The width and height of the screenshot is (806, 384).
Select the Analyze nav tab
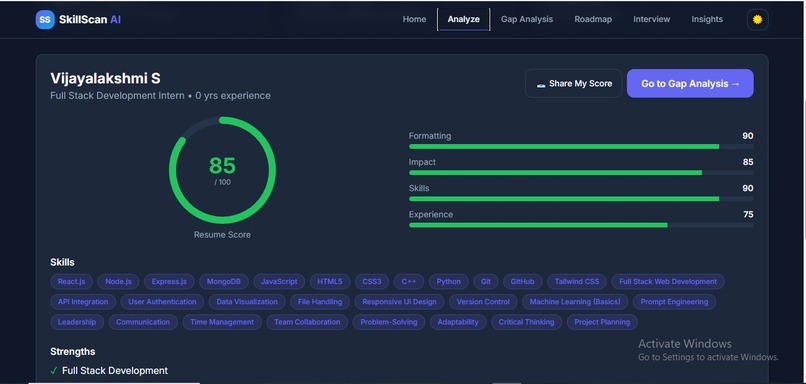pyautogui.click(x=463, y=19)
